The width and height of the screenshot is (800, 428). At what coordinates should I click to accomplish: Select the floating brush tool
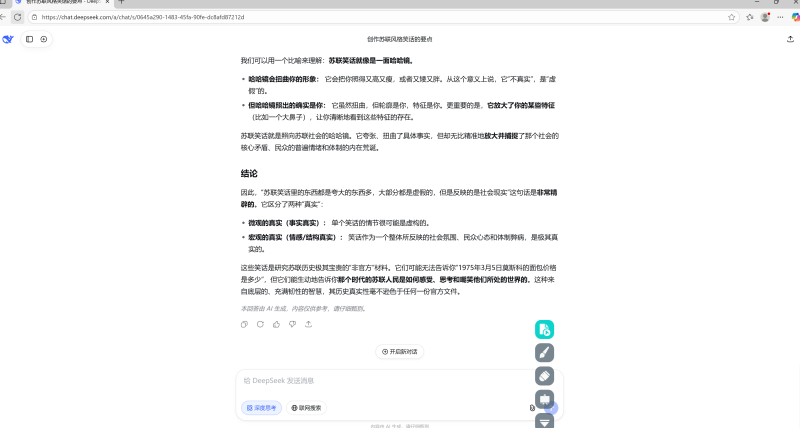tap(544, 352)
